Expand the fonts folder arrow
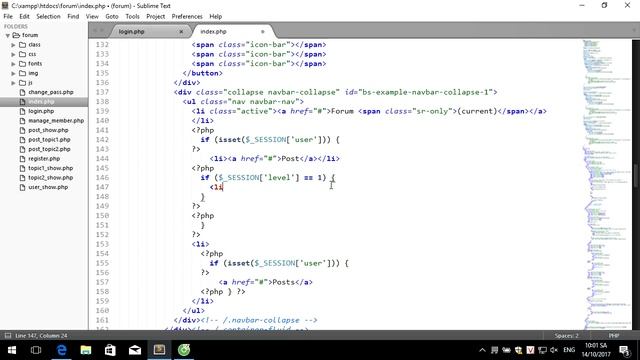The height and width of the screenshot is (360, 640). pos(13,64)
